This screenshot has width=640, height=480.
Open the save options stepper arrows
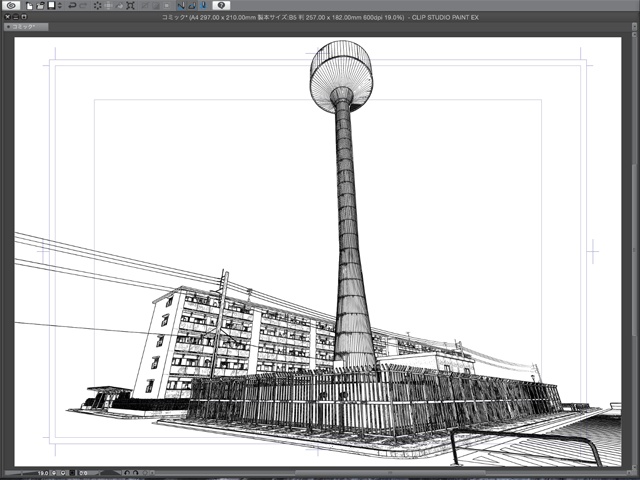click(x=60, y=6)
